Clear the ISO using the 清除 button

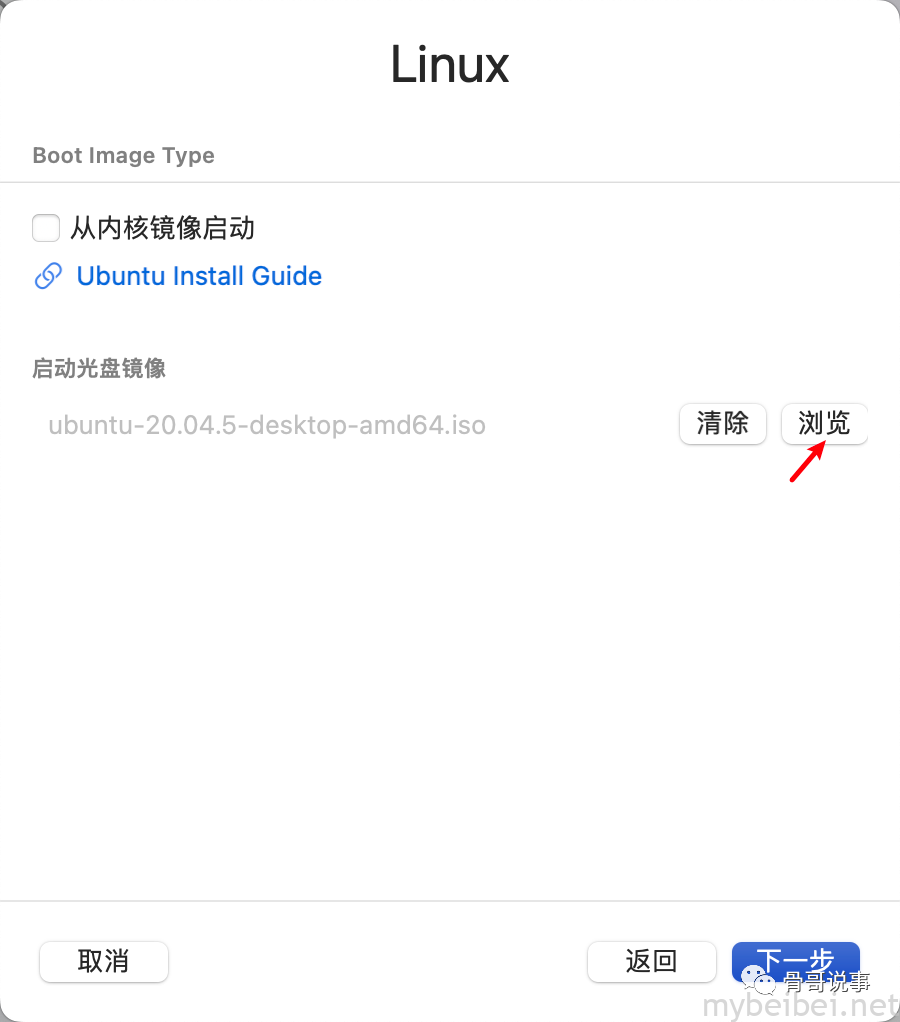click(722, 424)
